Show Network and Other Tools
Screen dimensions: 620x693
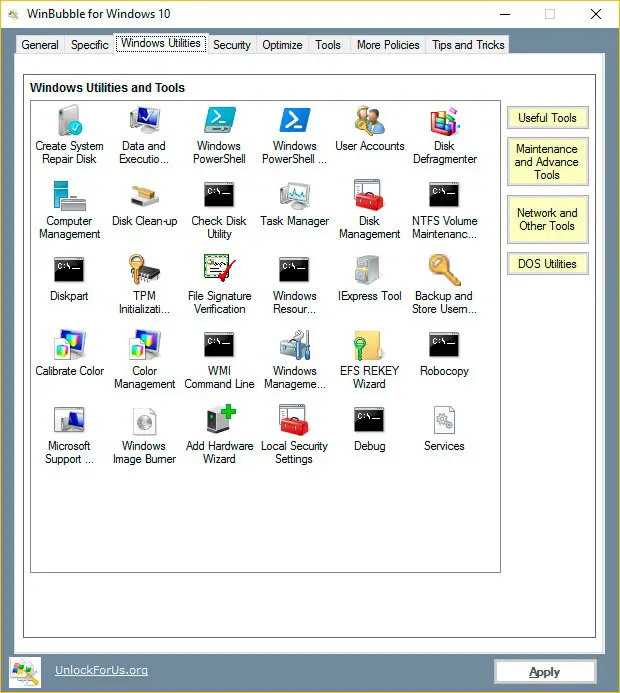tap(548, 219)
